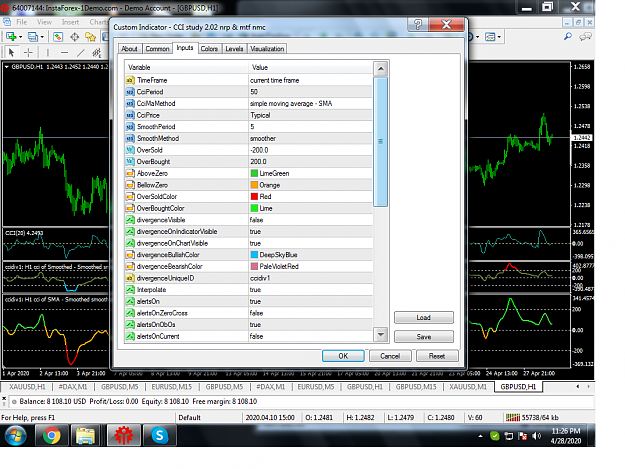
Task: Launch Chrome from the taskbar
Action: (x=51, y=435)
